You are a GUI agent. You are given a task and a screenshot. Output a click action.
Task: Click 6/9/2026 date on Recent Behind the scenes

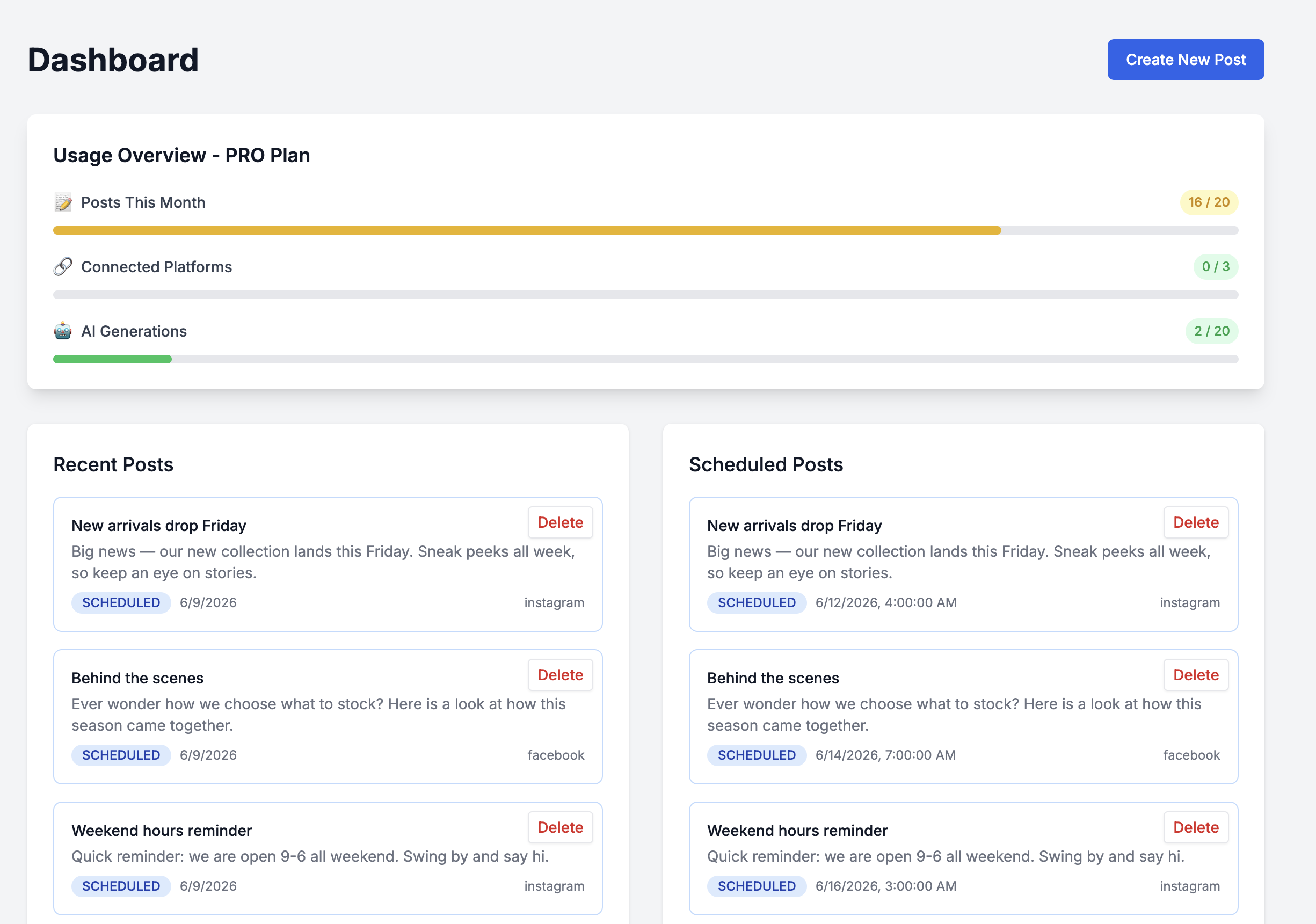click(208, 755)
